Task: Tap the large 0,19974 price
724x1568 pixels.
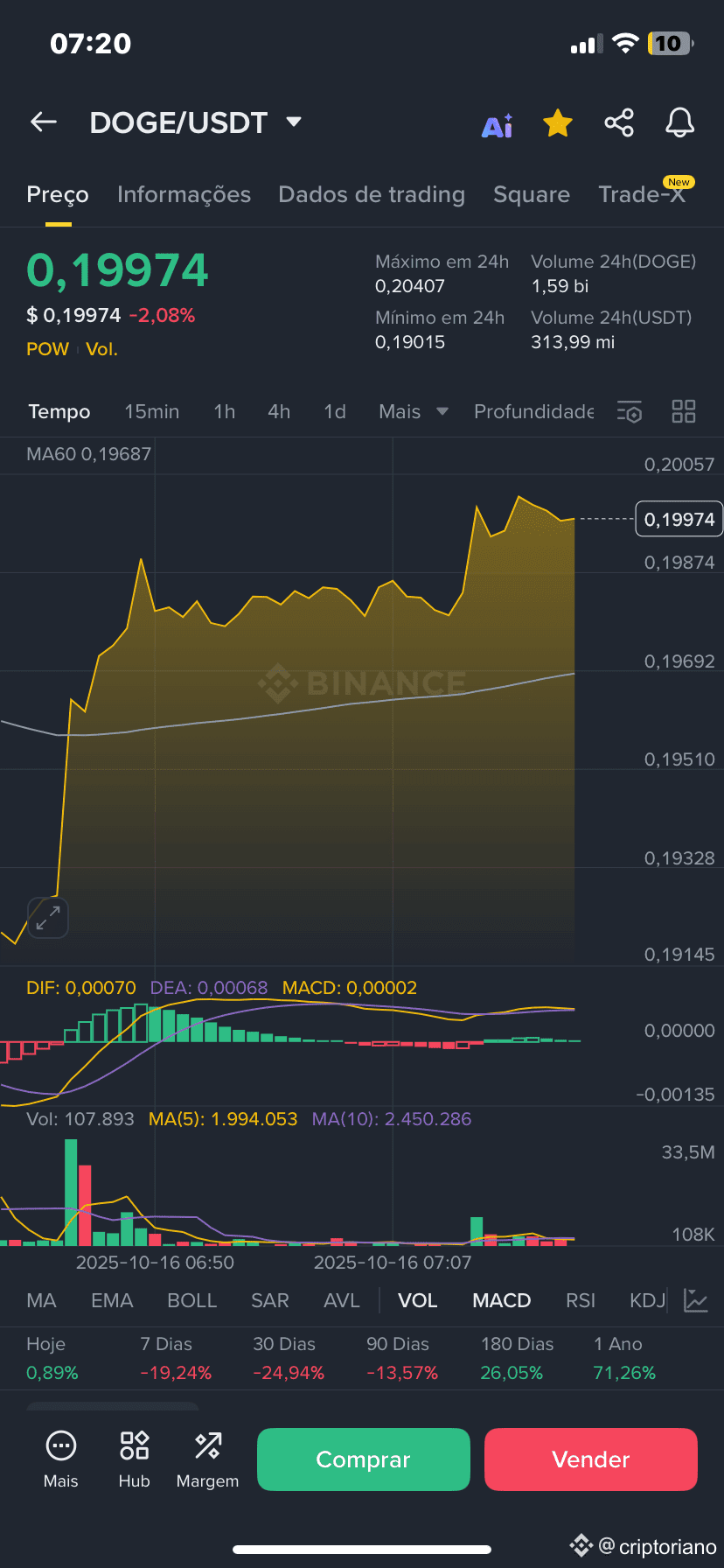Action: pos(117,270)
